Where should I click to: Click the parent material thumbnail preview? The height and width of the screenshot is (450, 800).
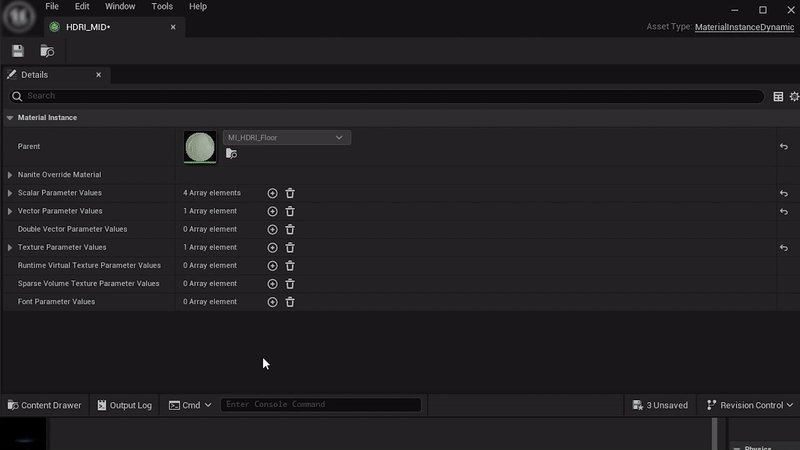pos(200,146)
